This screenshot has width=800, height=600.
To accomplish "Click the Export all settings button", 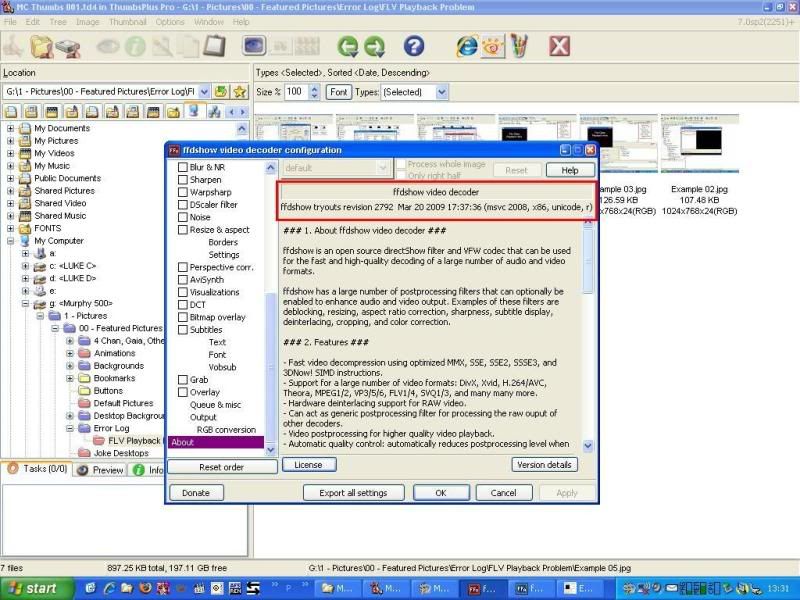I will coord(353,493).
